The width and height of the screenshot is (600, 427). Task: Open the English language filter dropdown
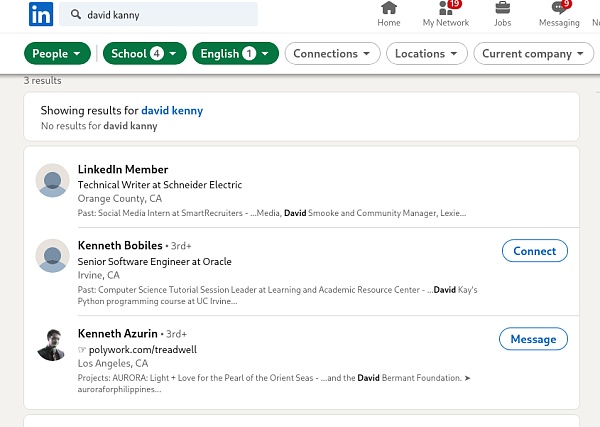pyautogui.click(x=236, y=54)
